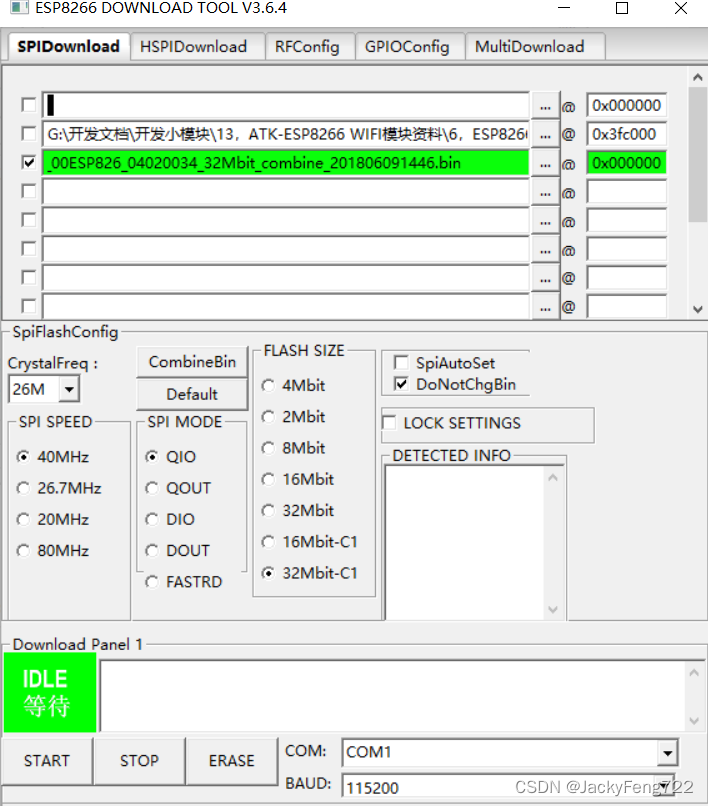Click the DETECTED INFO scroll up arrow

[x=553, y=478]
